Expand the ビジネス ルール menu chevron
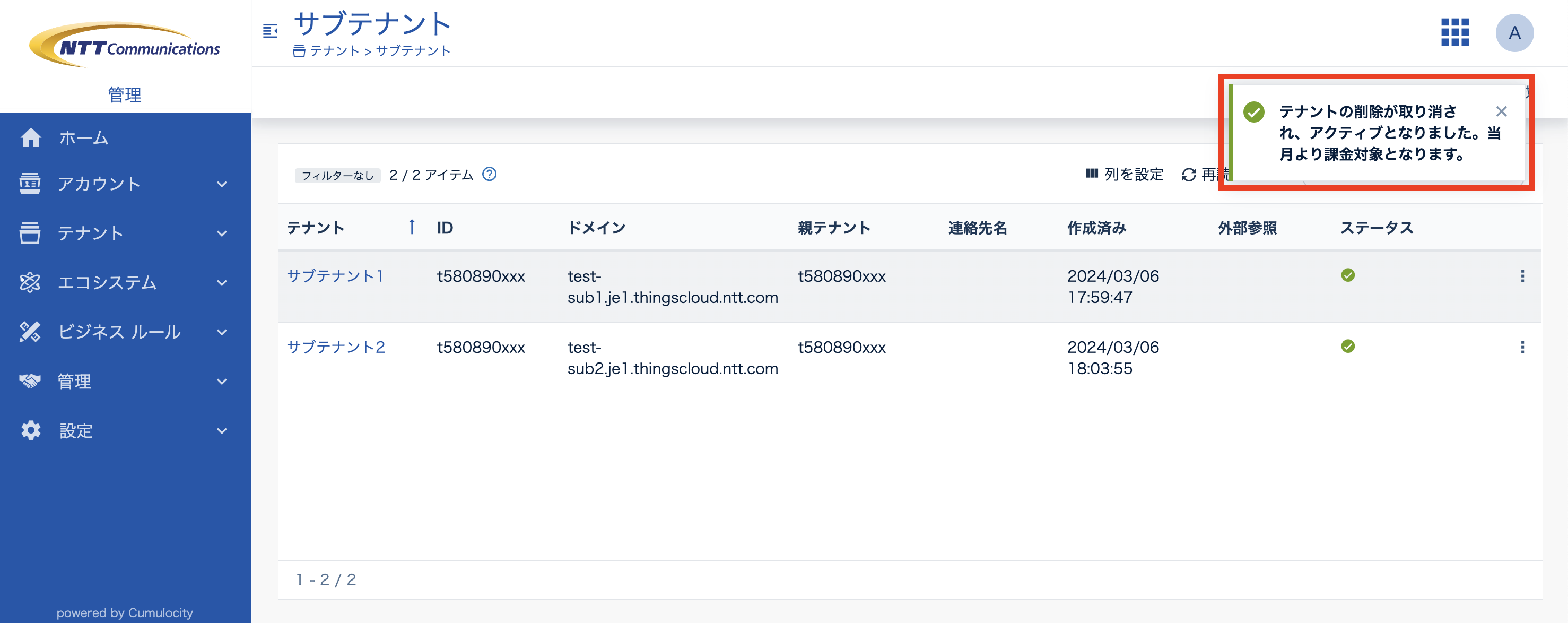Viewport: 1568px width, 623px height. (222, 332)
